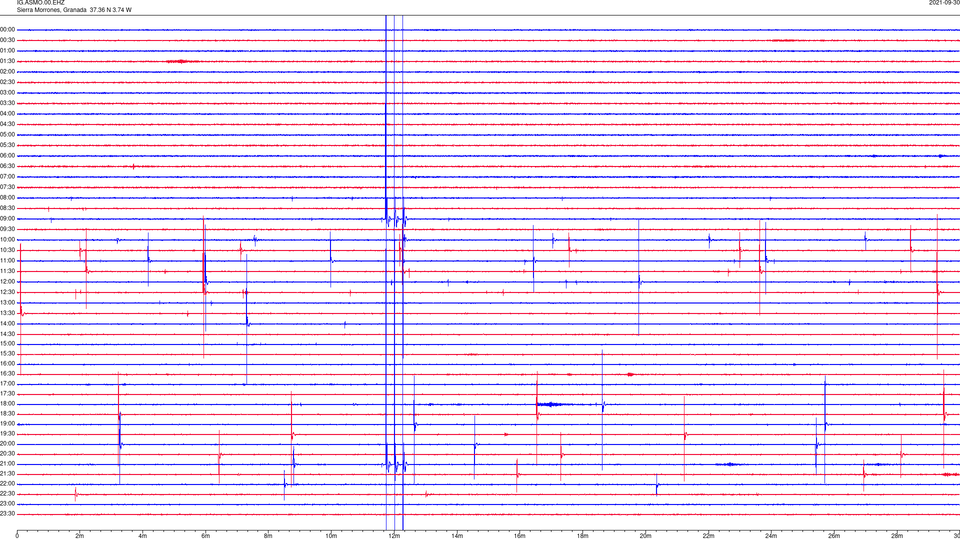Click the 00:30 trace time label
Screen dimensions: 960x540
pos(7,40)
